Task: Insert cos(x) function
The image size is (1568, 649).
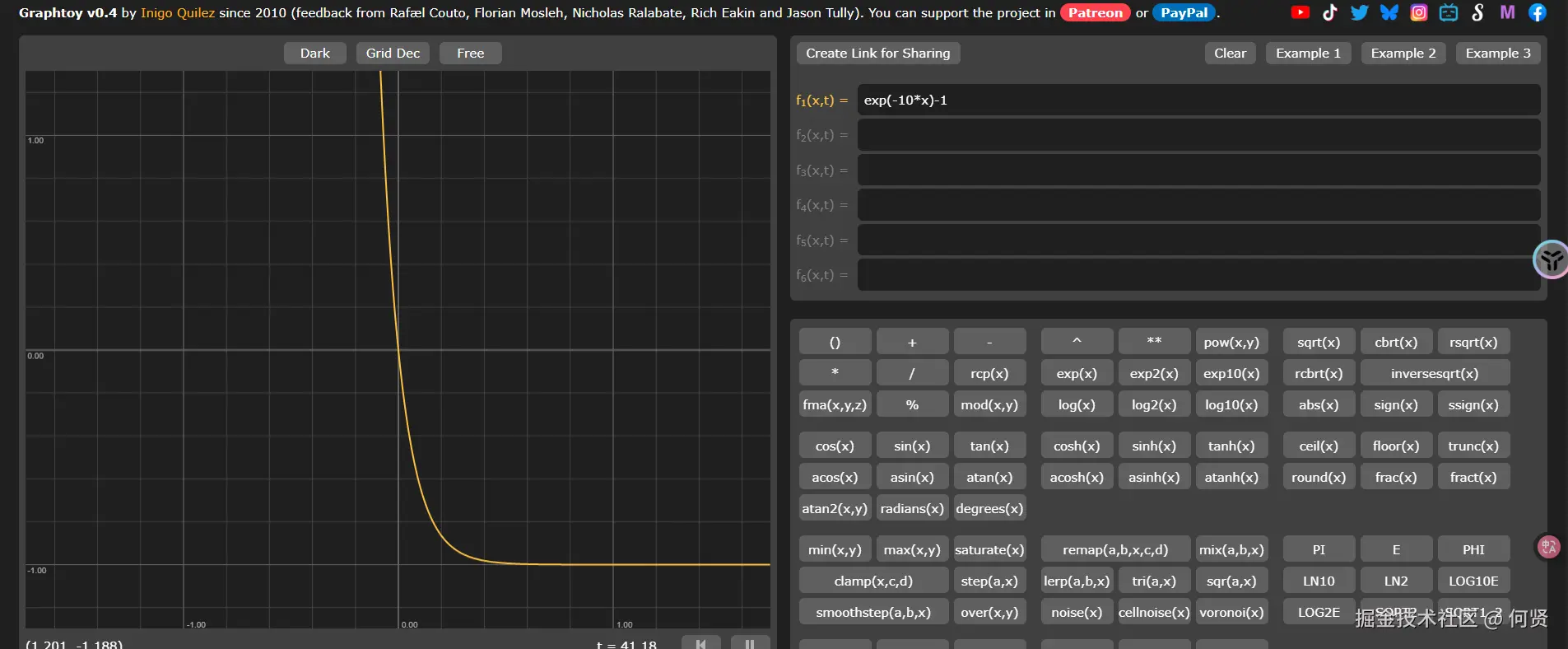Action: coord(835,446)
